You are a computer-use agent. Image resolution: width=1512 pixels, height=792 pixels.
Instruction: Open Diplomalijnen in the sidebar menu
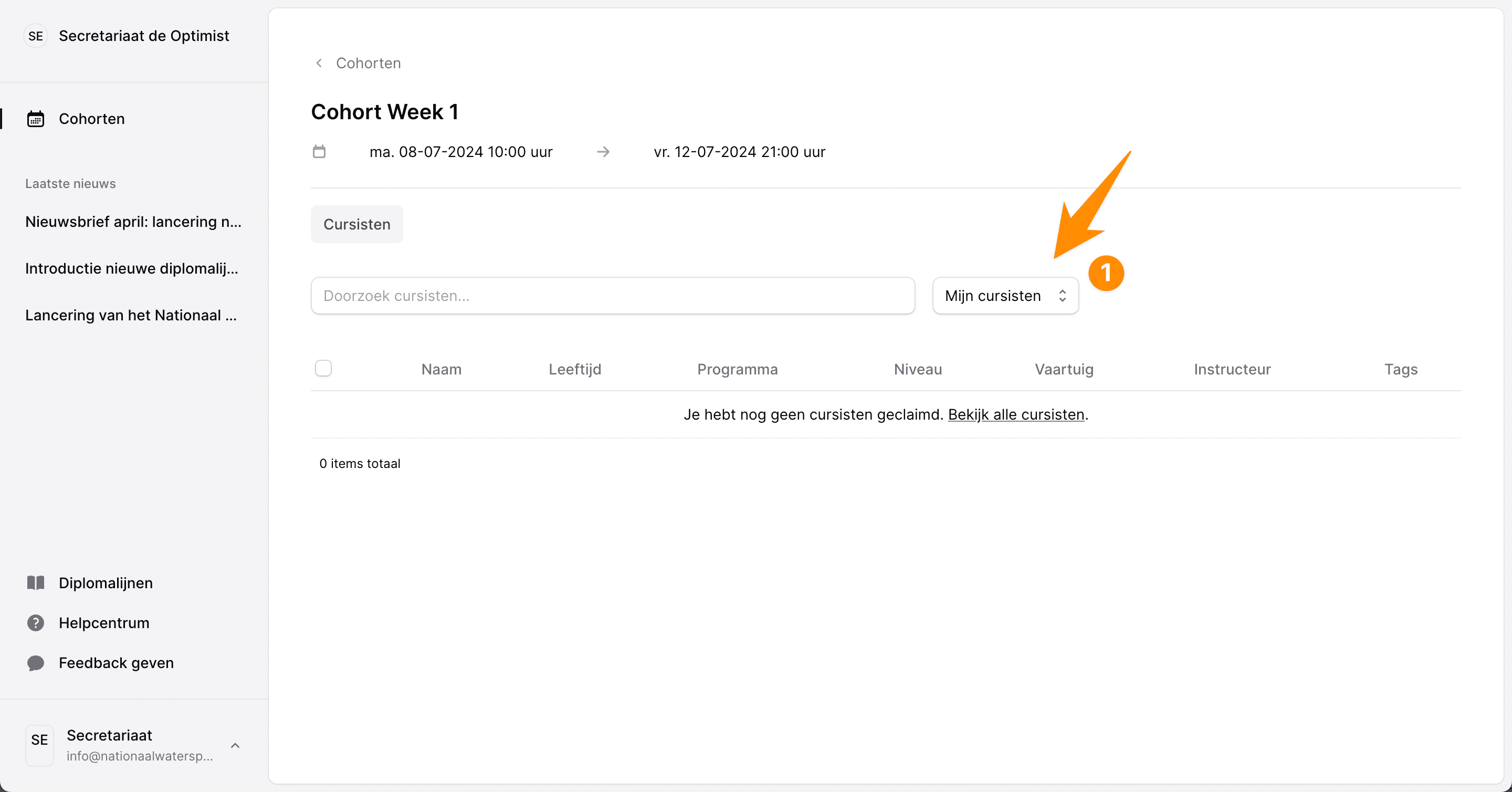[106, 582]
